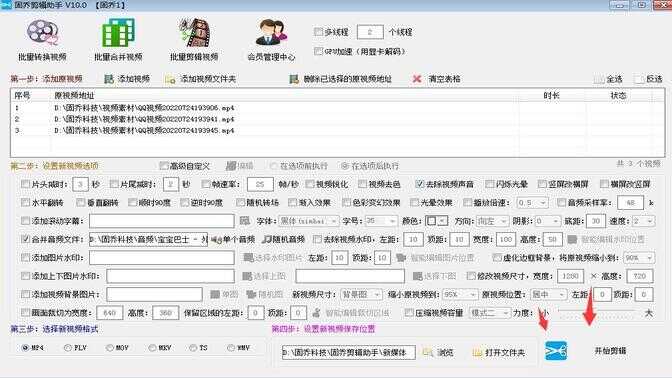The width and height of the screenshot is (672, 378).
Task: Open 压缩 模式二 dropdown
Action: point(489,313)
